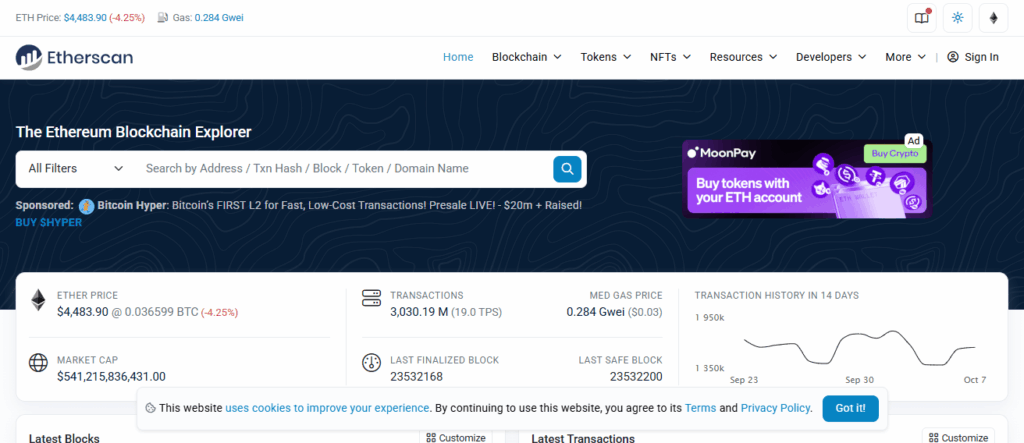
Task: Click the Ethereum network diamond icon
Action: tap(993, 18)
